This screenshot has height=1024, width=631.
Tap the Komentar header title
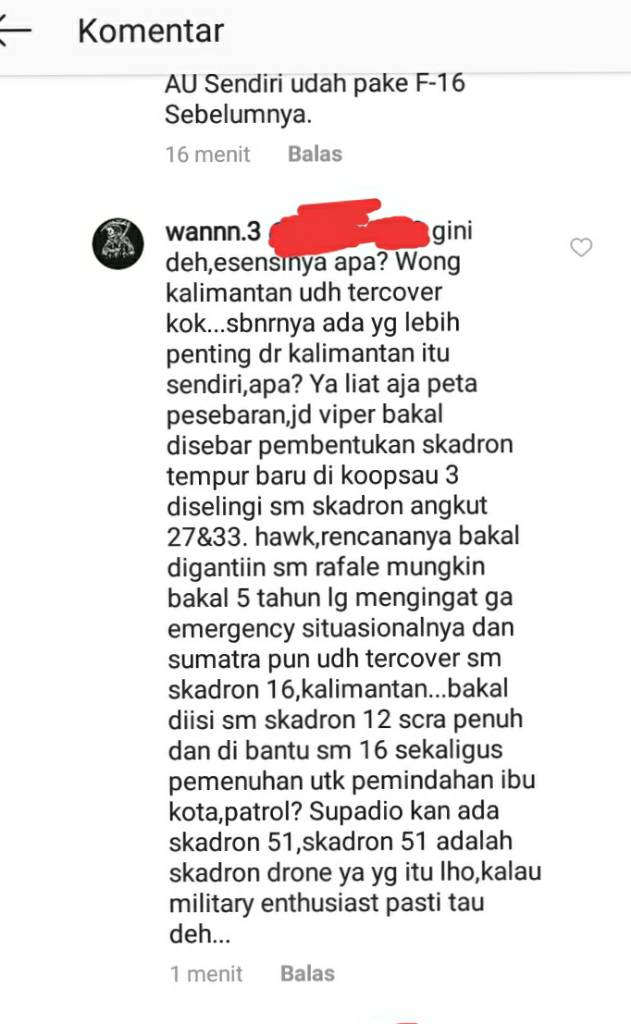click(151, 31)
